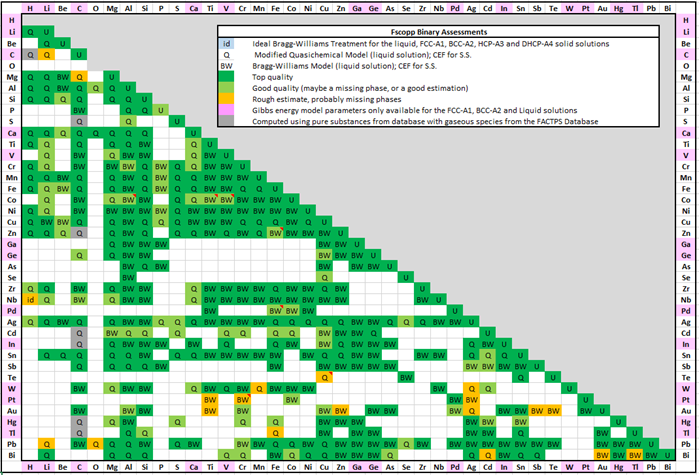Click the green Top quality legend swatch
The image size is (699, 475).
[226, 75]
